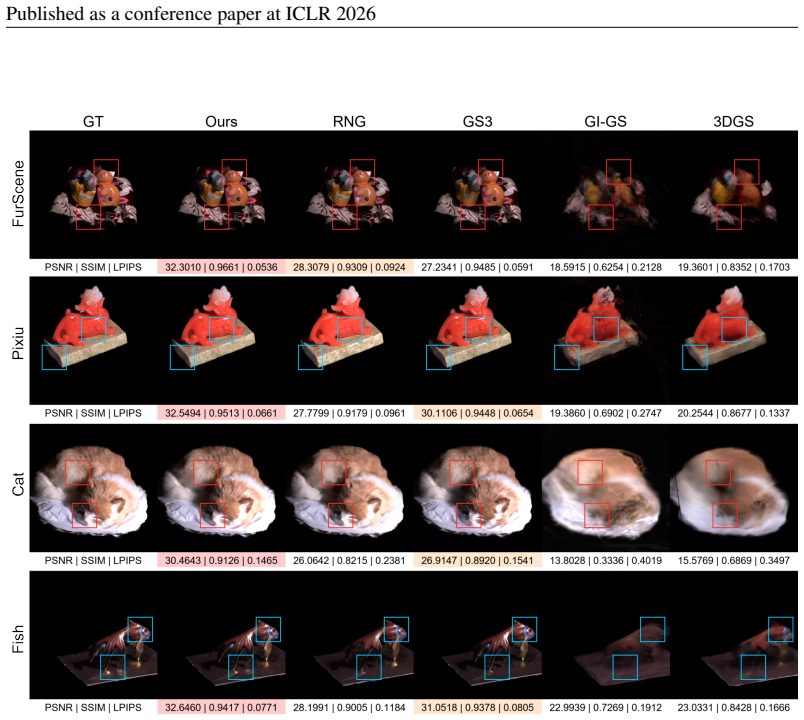The image size is (804, 720).
Task: Open the Fish RNG image
Action: tap(350, 635)
